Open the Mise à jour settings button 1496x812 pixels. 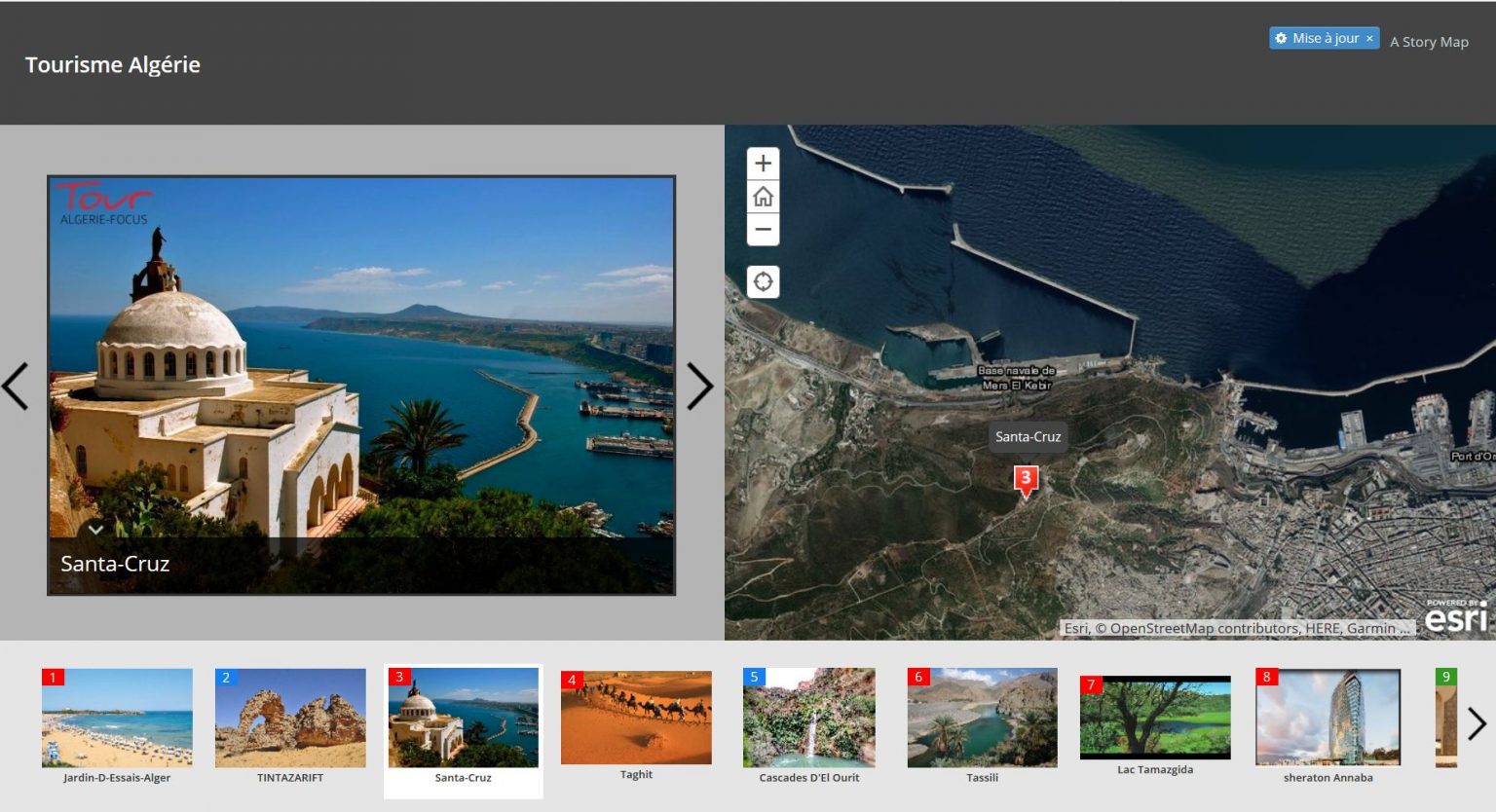(1317, 39)
